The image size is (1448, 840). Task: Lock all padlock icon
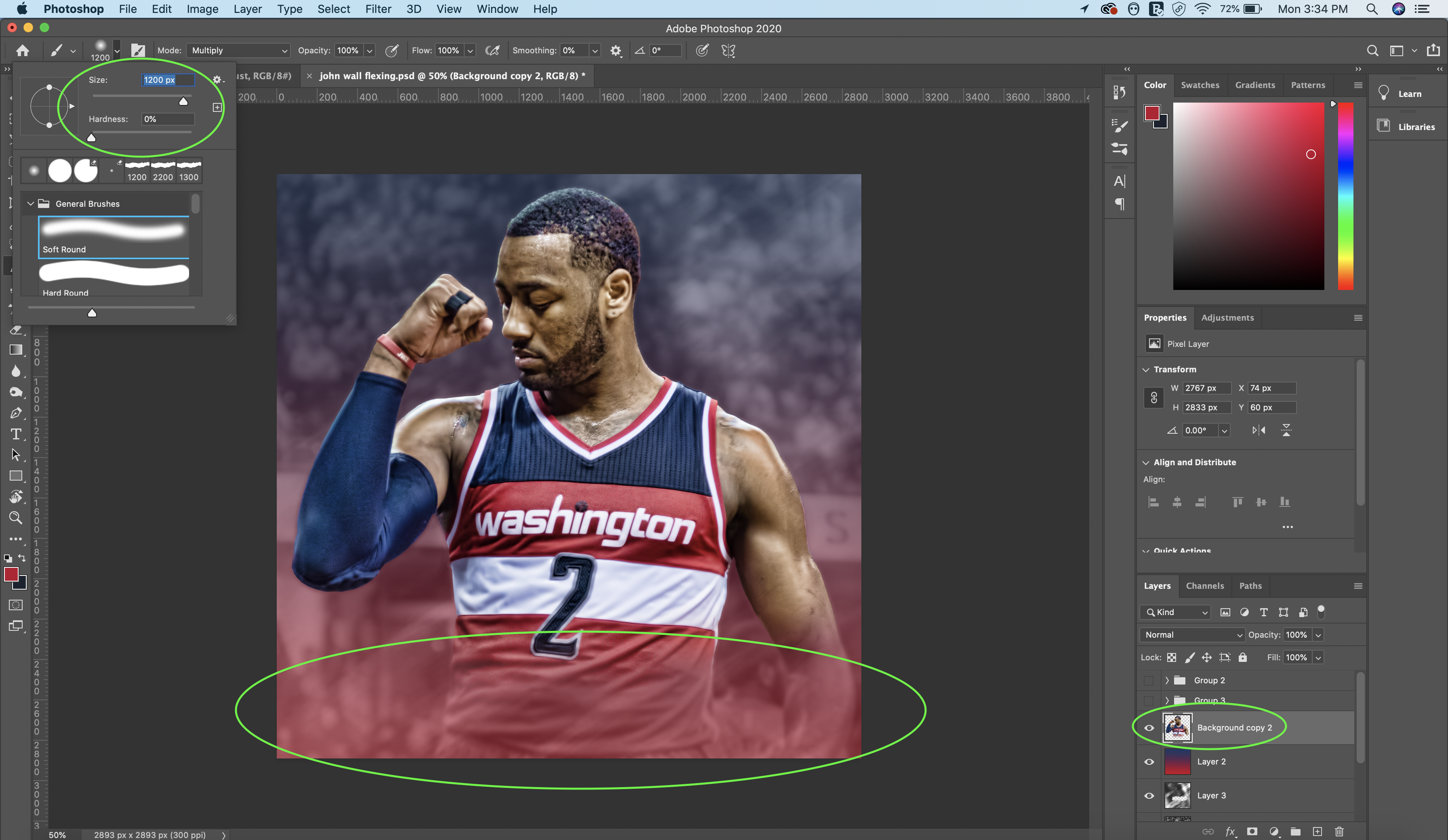1242,657
